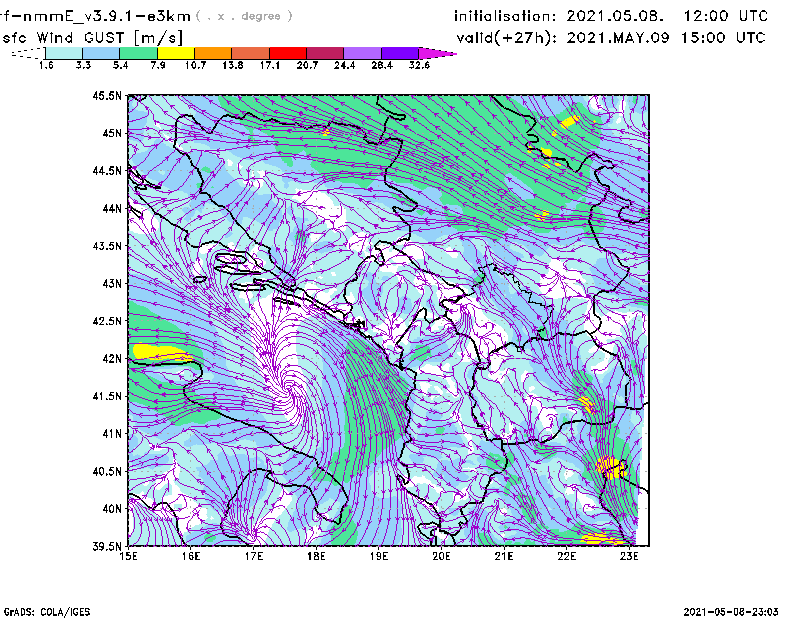Click the 41N latitude label
Image resolution: width=800 pixels, height=618 pixels.
112,434
